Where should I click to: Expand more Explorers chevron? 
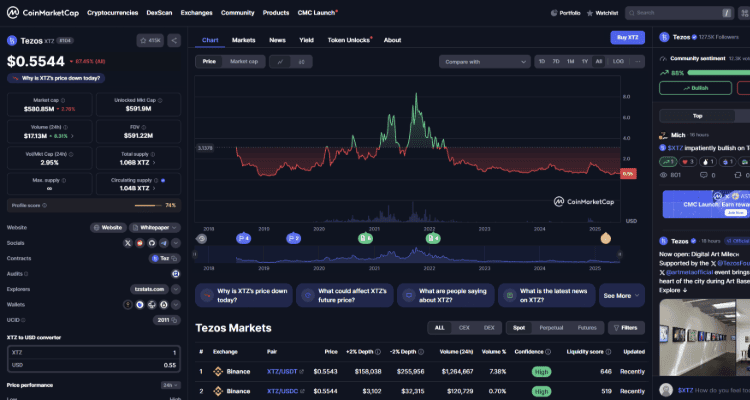tap(176, 289)
